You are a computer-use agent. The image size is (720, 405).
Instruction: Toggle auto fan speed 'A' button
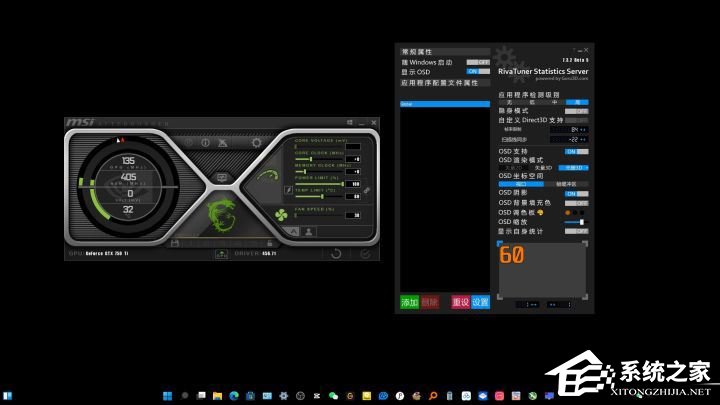pos(293,232)
